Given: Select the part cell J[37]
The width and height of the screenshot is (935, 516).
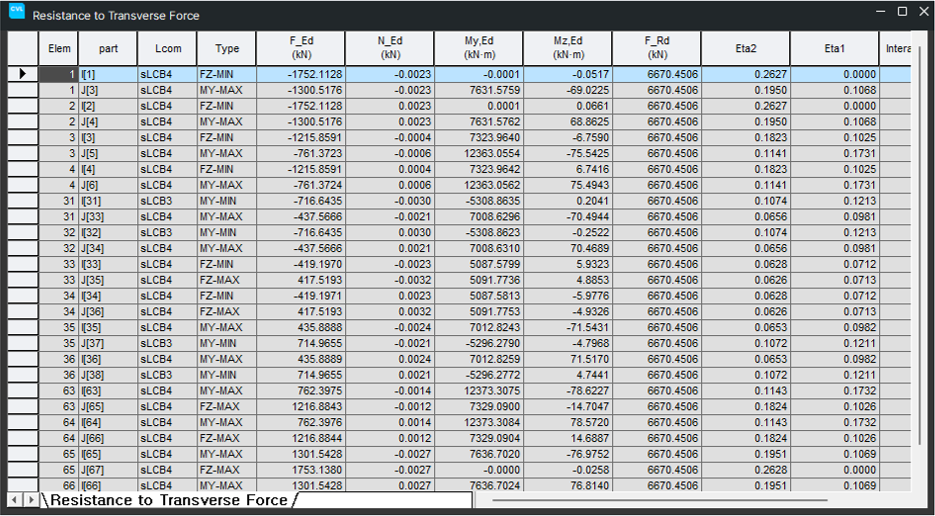Looking at the screenshot, I should pyautogui.click(x=108, y=344).
